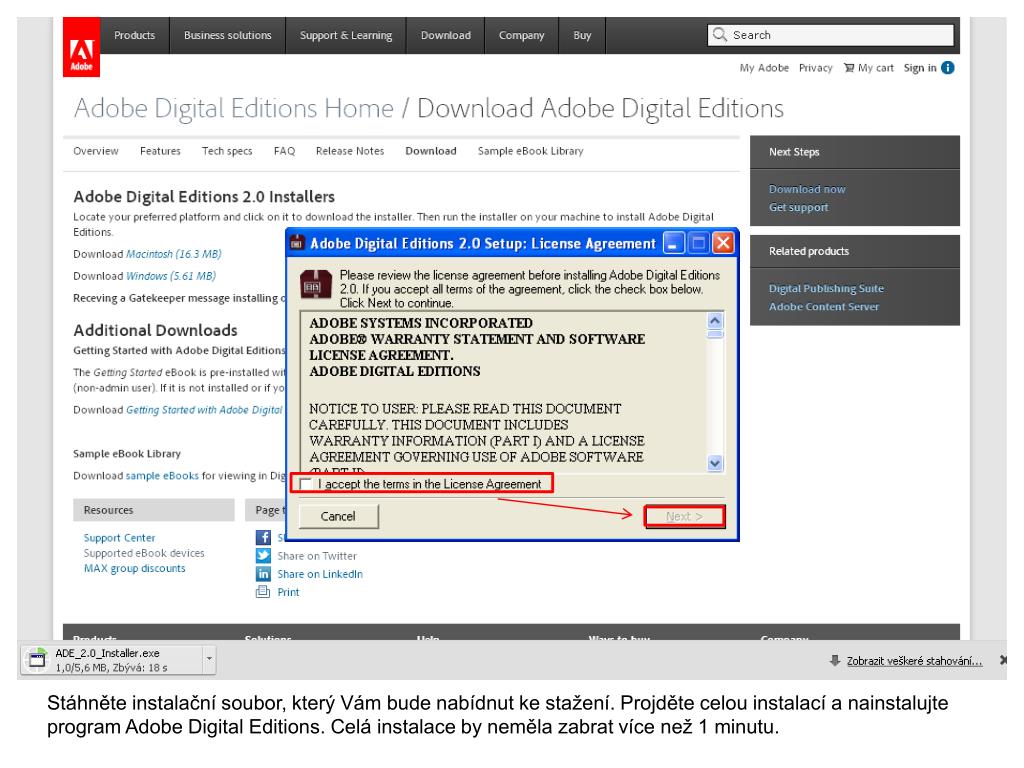Click the Windows (5.61 MB) download link
Screen dimensions: 1024x768
tap(170, 276)
